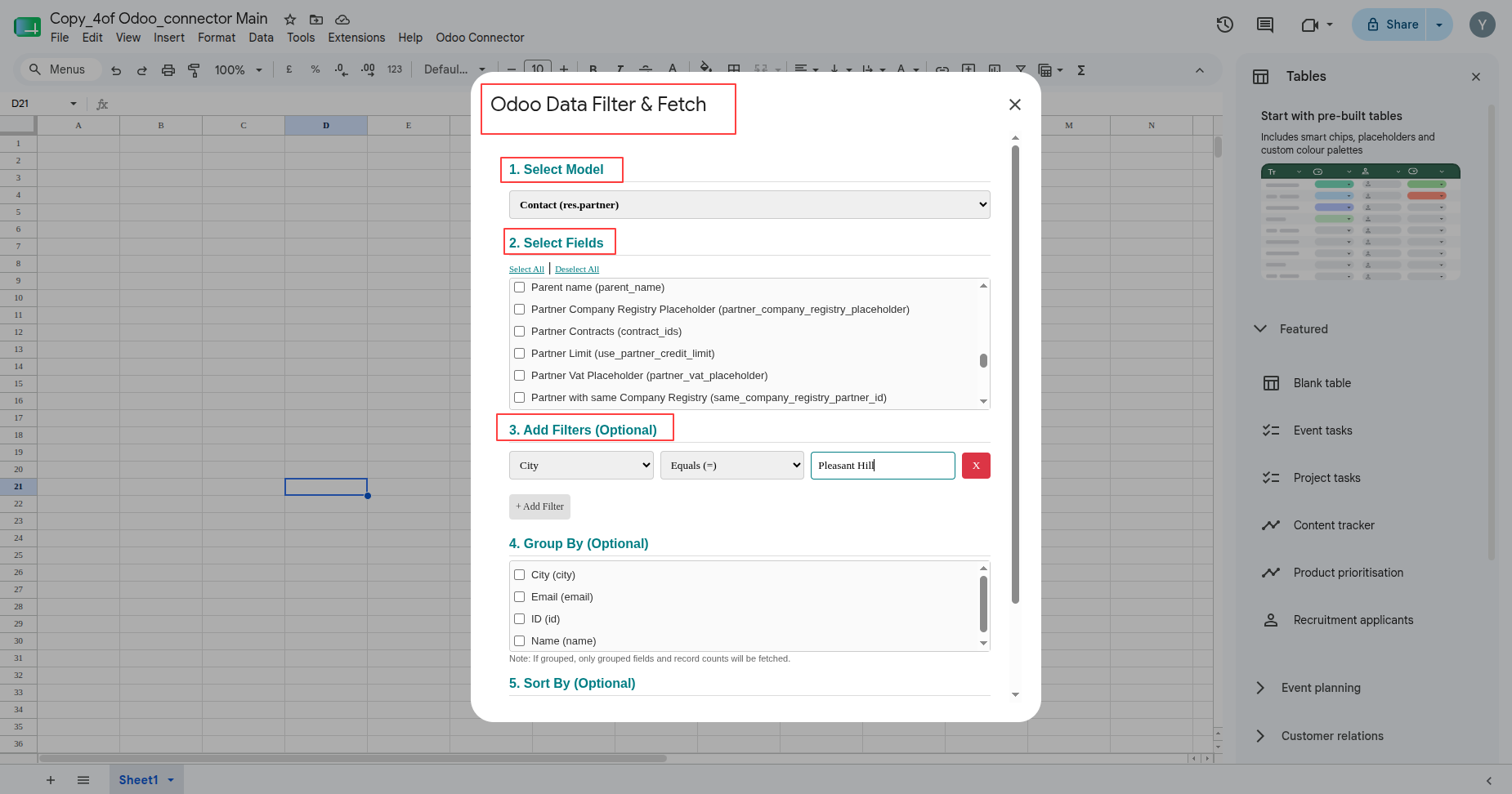Click the Functions sigma icon
1512x794 pixels.
point(1081,70)
